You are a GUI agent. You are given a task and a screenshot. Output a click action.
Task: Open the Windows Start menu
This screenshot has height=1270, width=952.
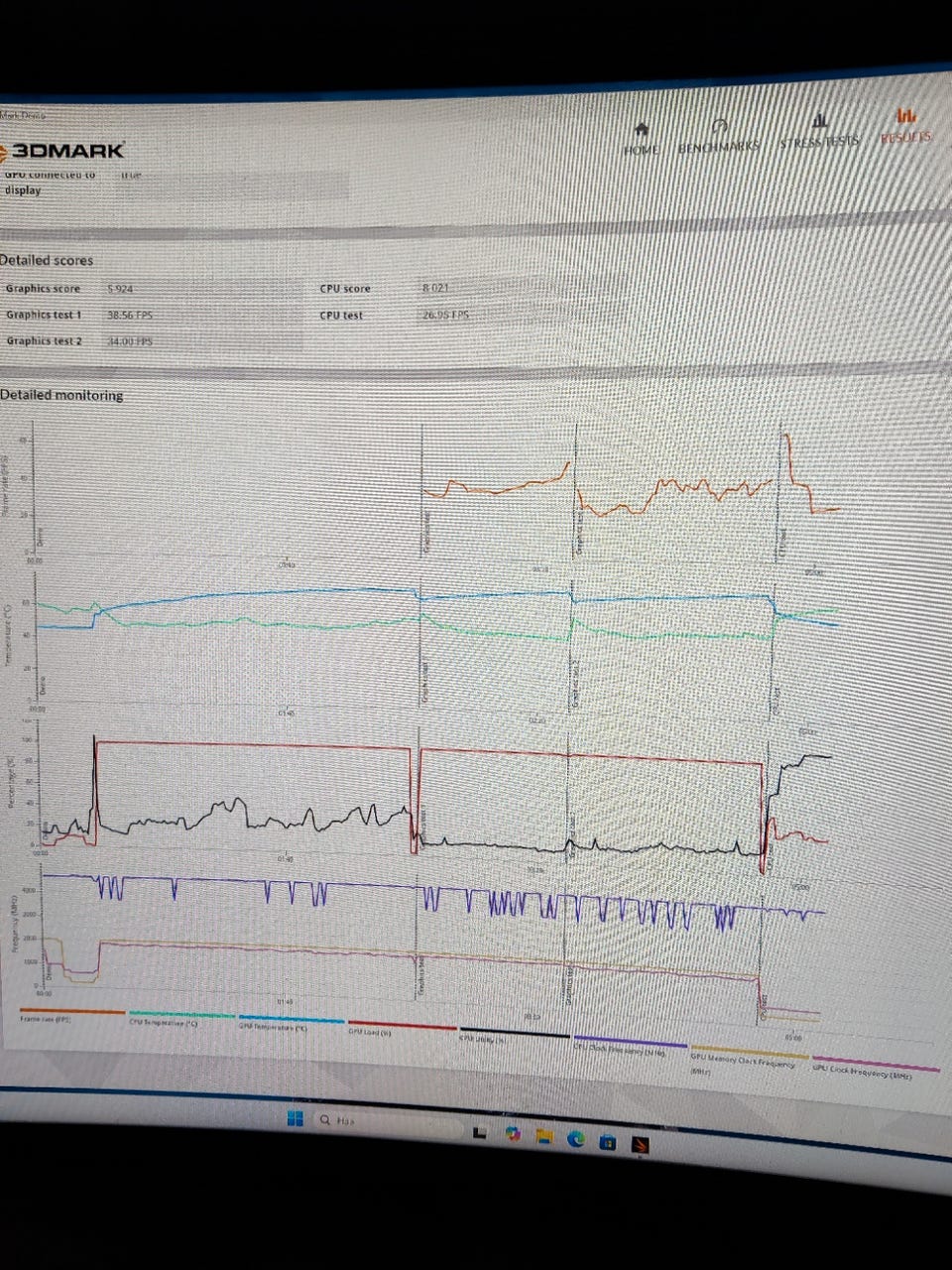(x=295, y=1118)
